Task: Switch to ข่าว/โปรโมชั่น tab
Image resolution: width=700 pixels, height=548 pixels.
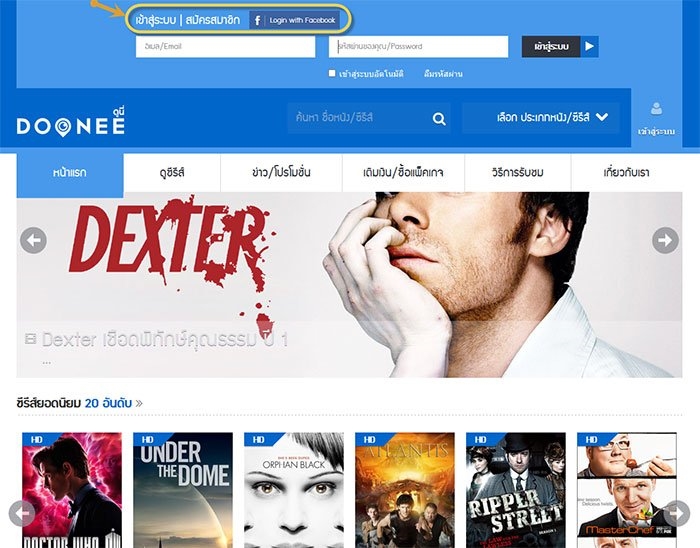Action: pyautogui.click(x=281, y=173)
